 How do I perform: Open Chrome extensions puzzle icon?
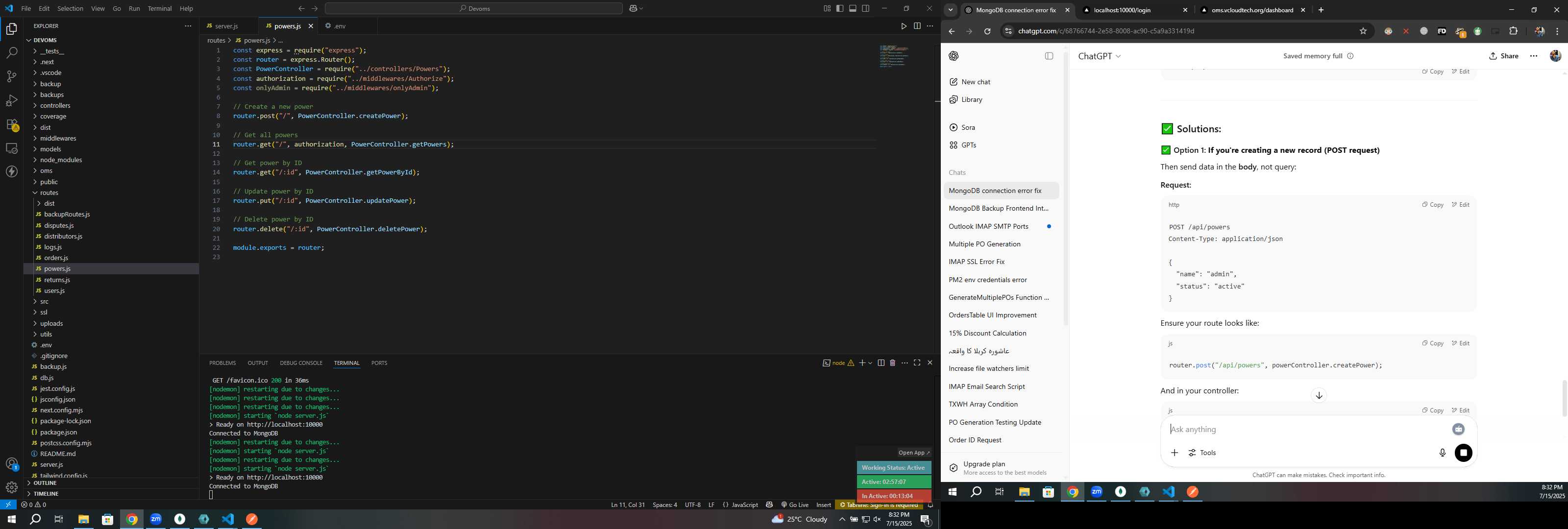point(1513,32)
